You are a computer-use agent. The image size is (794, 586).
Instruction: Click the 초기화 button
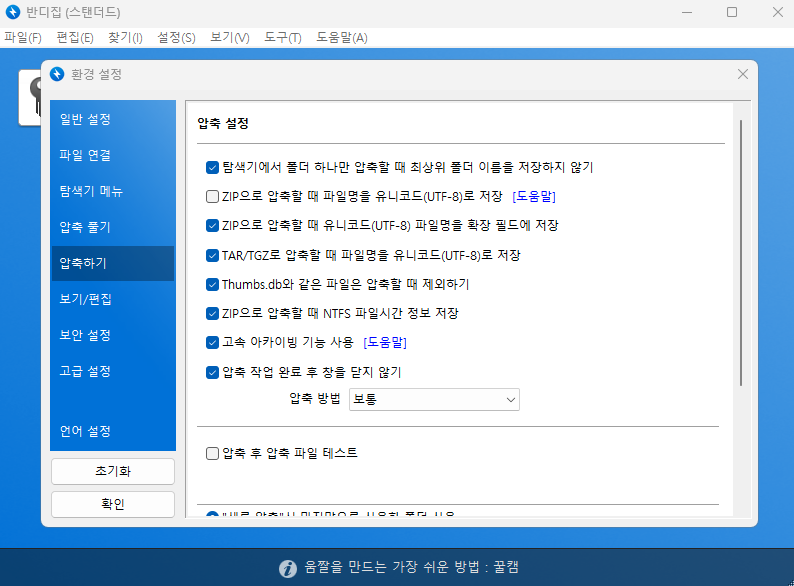[x=113, y=472]
